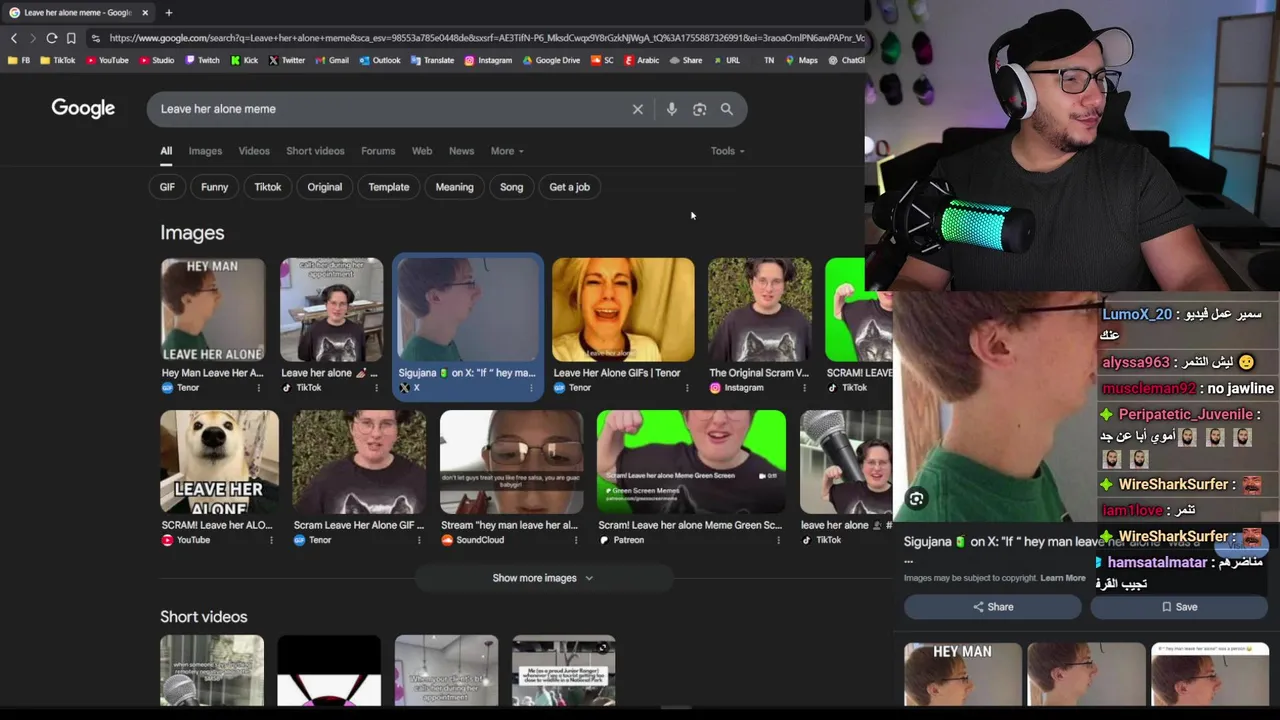Expand Show more images
This screenshot has width=1280, height=720.
click(x=543, y=578)
